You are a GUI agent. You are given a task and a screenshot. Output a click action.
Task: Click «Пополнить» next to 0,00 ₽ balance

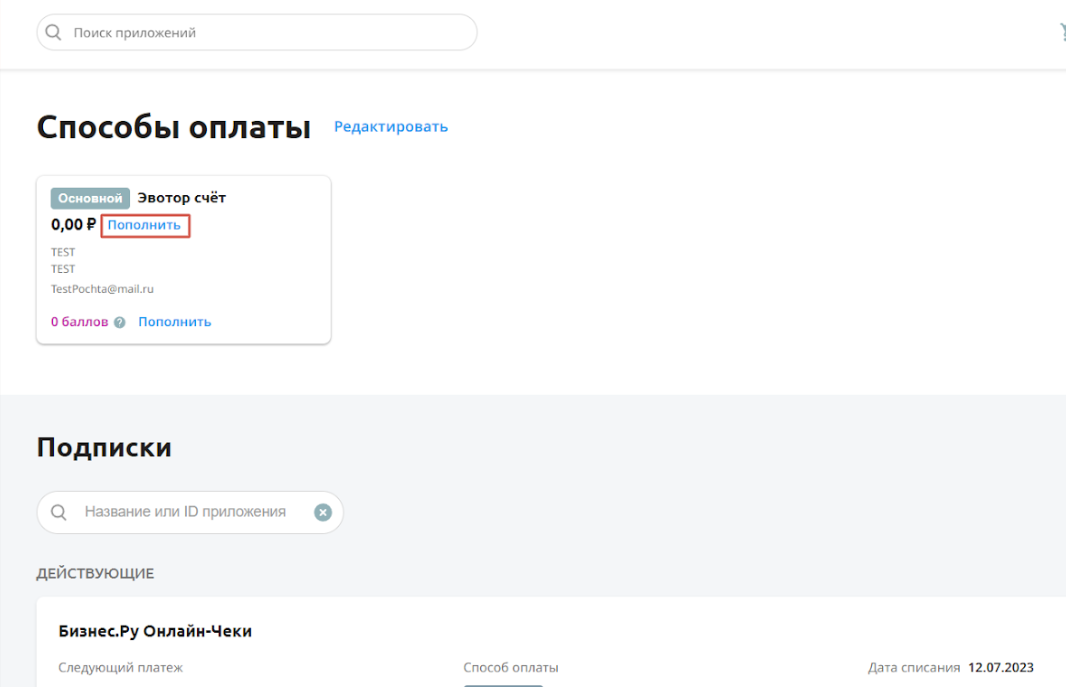click(145, 225)
